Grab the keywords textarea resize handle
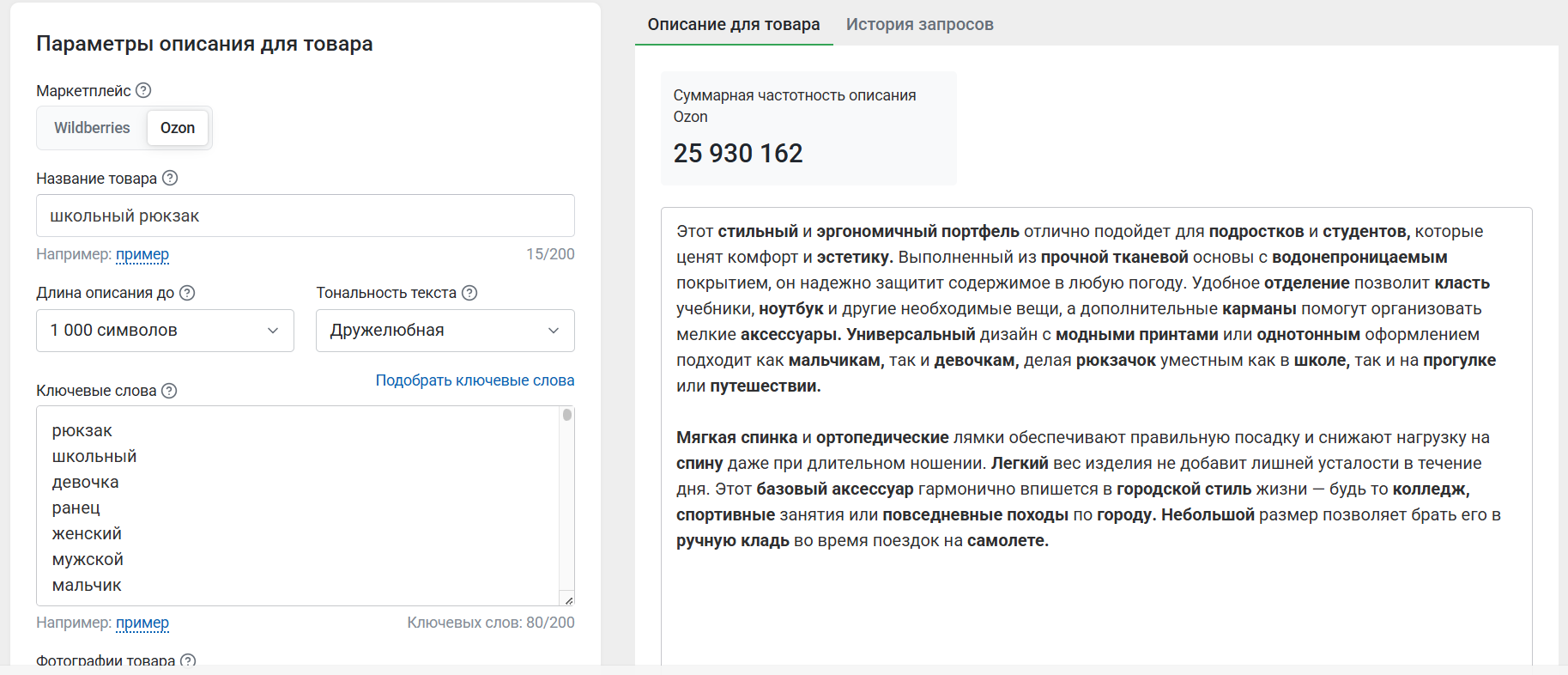The image size is (1568, 675). [x=568, y=599]
